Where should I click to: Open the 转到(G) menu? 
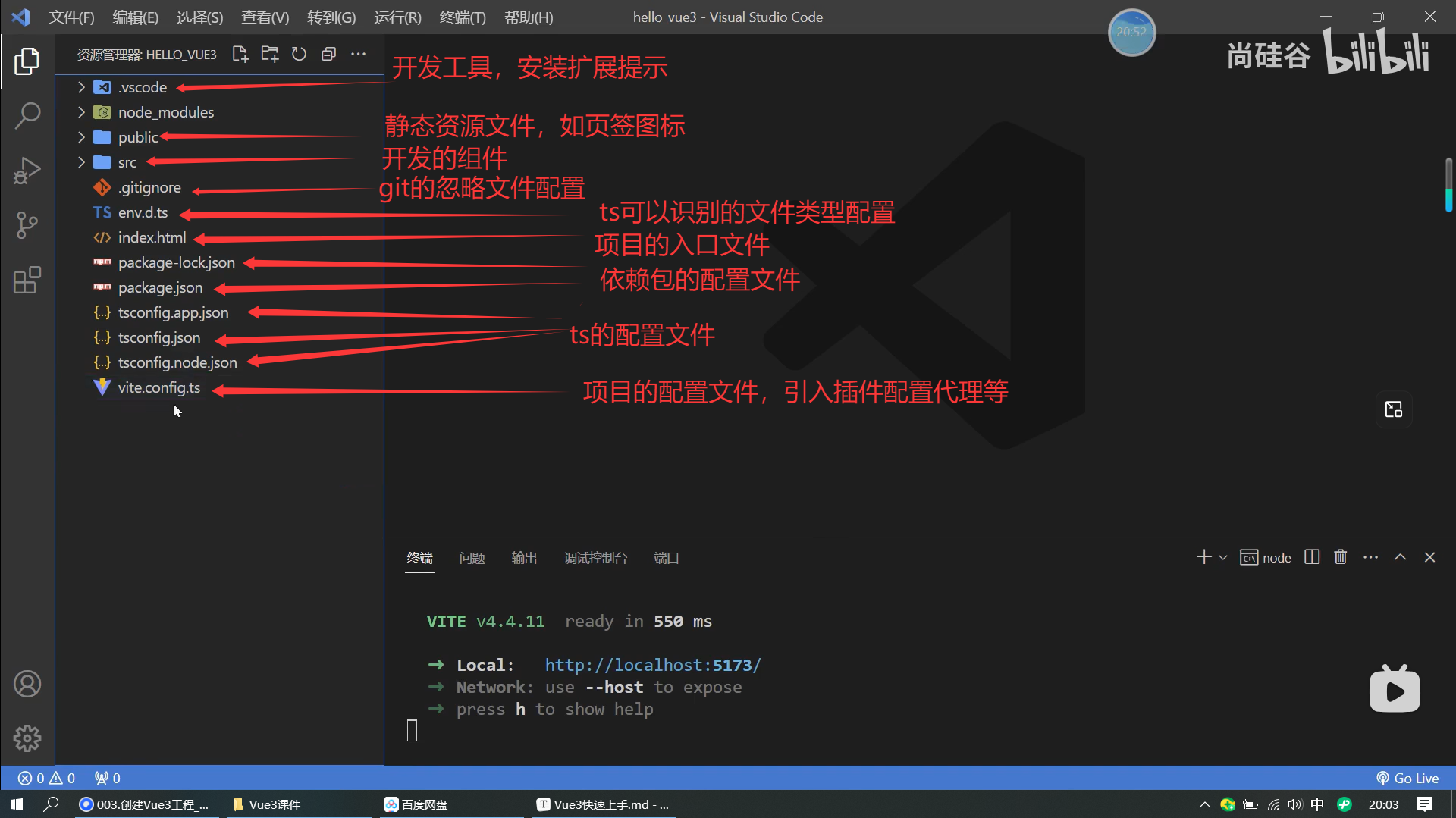click(x=331, y=17)
